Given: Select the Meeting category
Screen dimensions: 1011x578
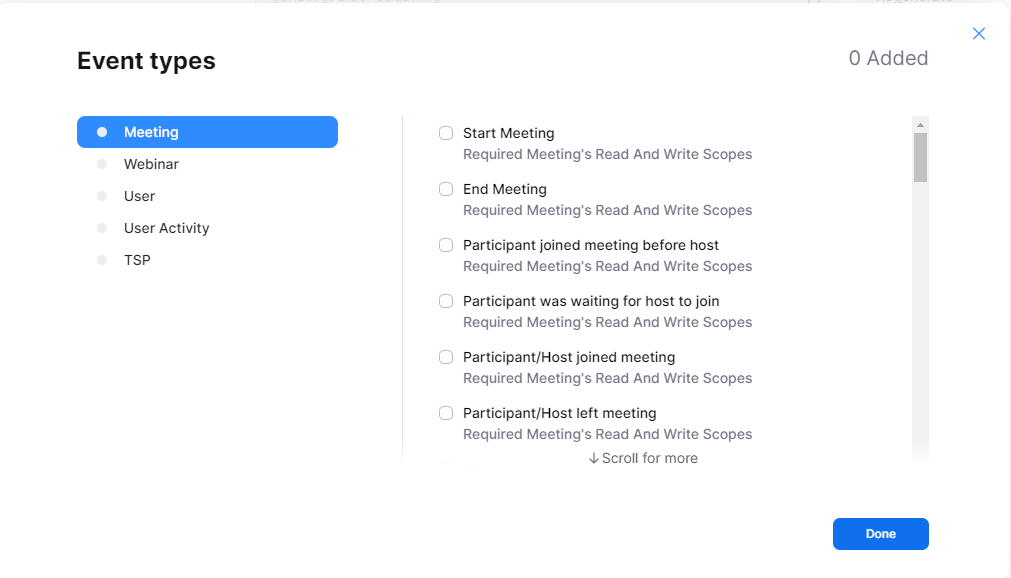Looking at the screenshot, I should [207, 132].
